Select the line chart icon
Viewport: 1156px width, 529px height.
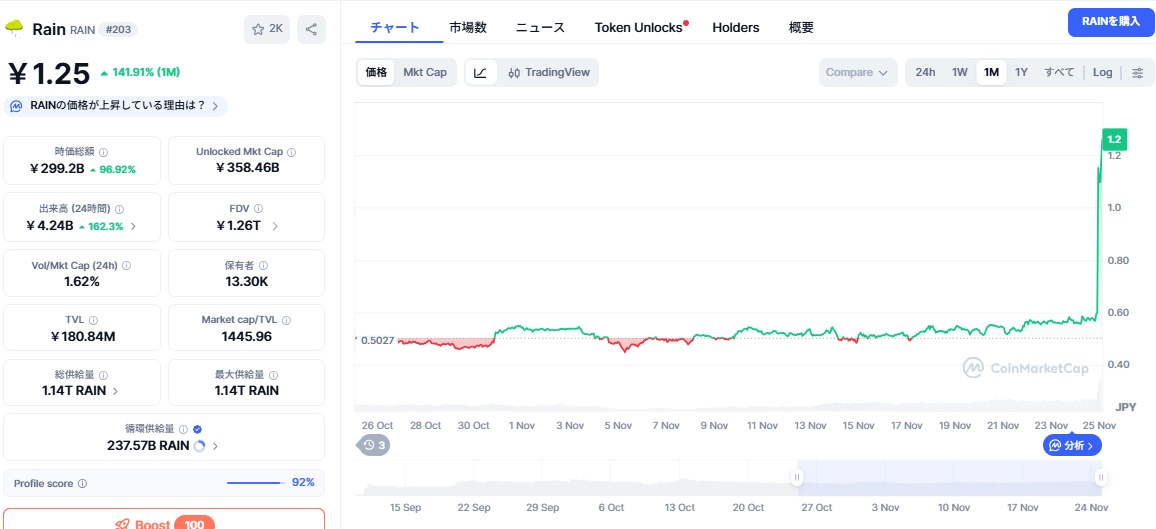point(480,72)
